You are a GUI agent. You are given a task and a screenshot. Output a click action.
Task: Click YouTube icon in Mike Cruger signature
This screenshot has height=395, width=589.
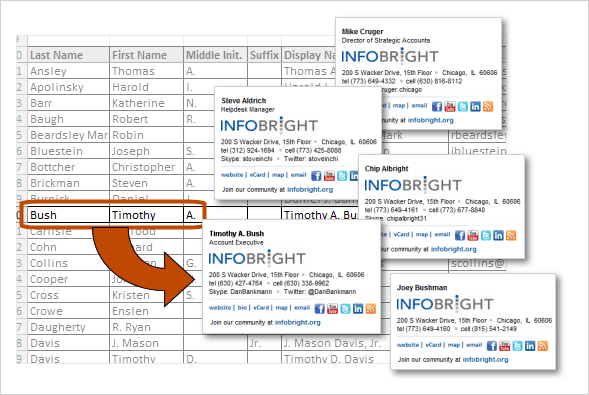450,107
